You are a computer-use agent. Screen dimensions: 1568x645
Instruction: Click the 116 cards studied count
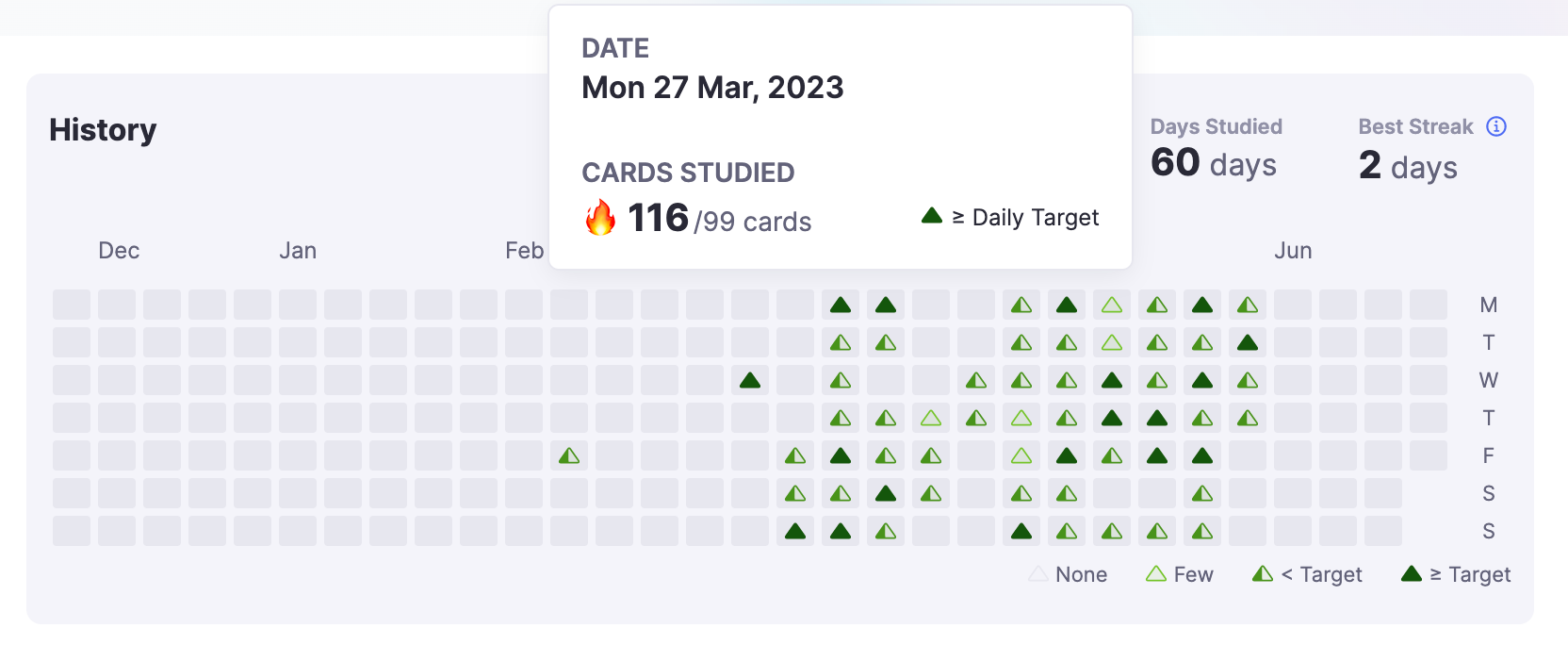pyautogui.click(x=658, y=219)
